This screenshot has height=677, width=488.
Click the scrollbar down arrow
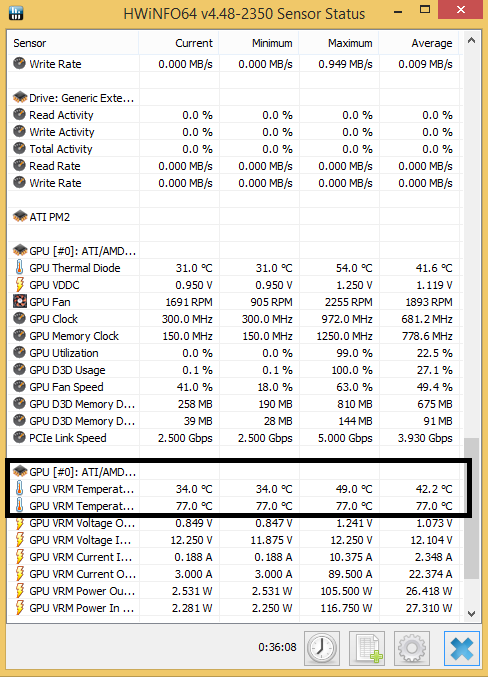click(x=472, y=614)
